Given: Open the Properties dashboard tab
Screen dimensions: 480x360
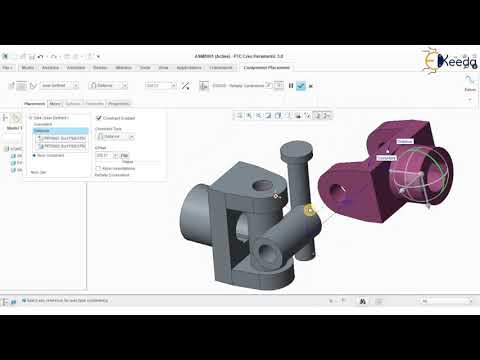Looking at the screenshot, I should pyautogui.click(x=119, y=104).
